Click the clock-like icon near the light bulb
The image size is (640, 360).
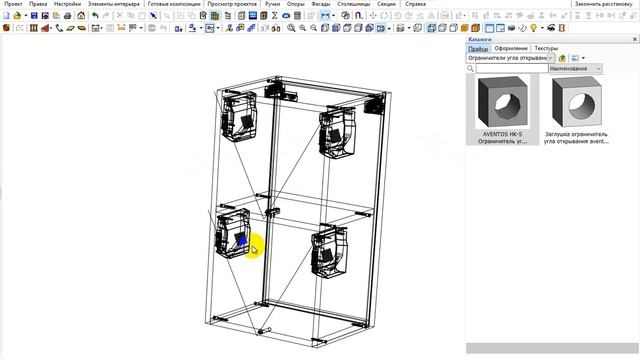522,28
